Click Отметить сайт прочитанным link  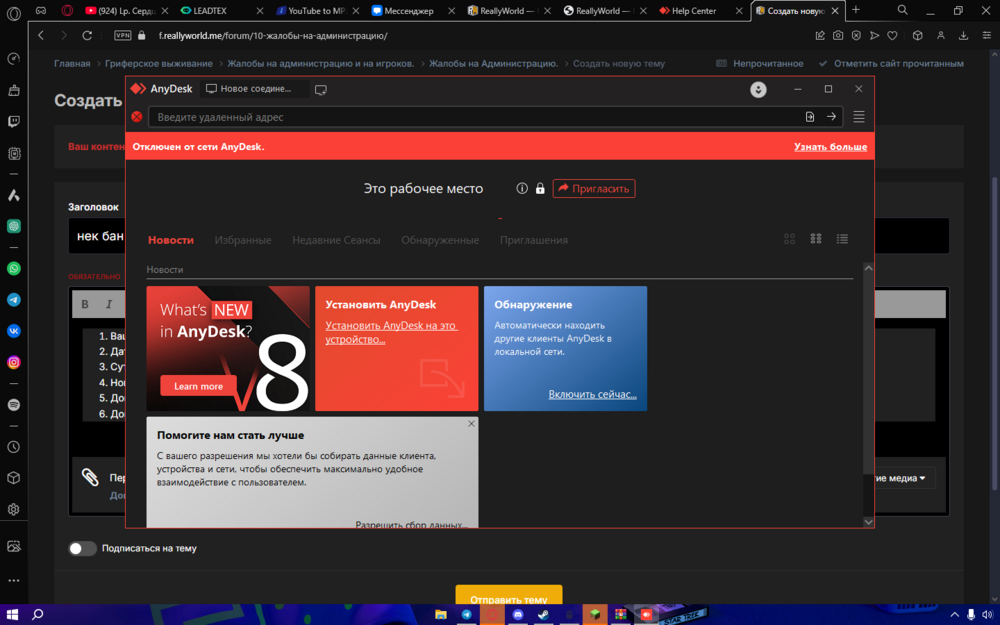(x=892, y=63)
